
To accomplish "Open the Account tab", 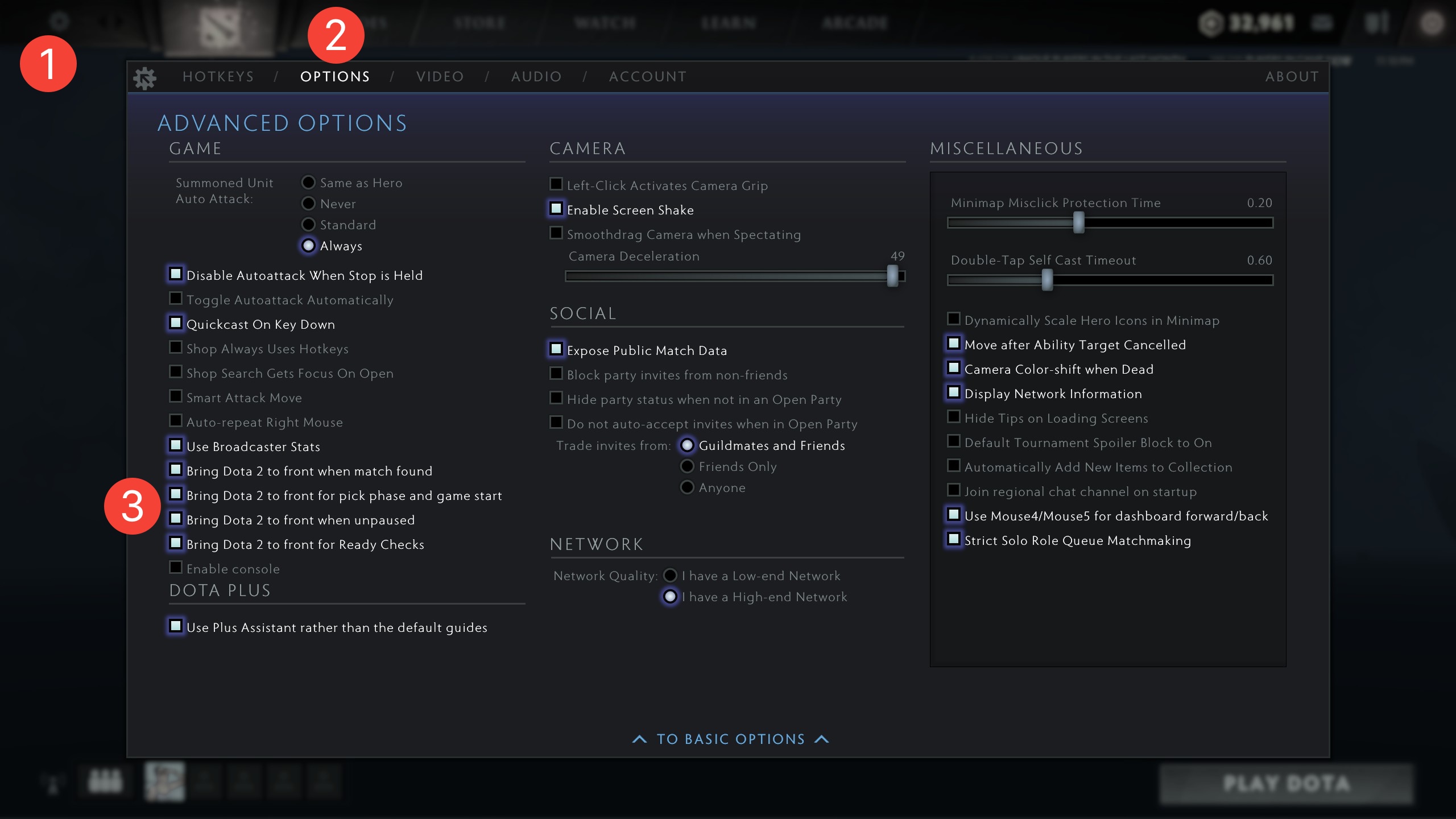I will click(648, 77).
